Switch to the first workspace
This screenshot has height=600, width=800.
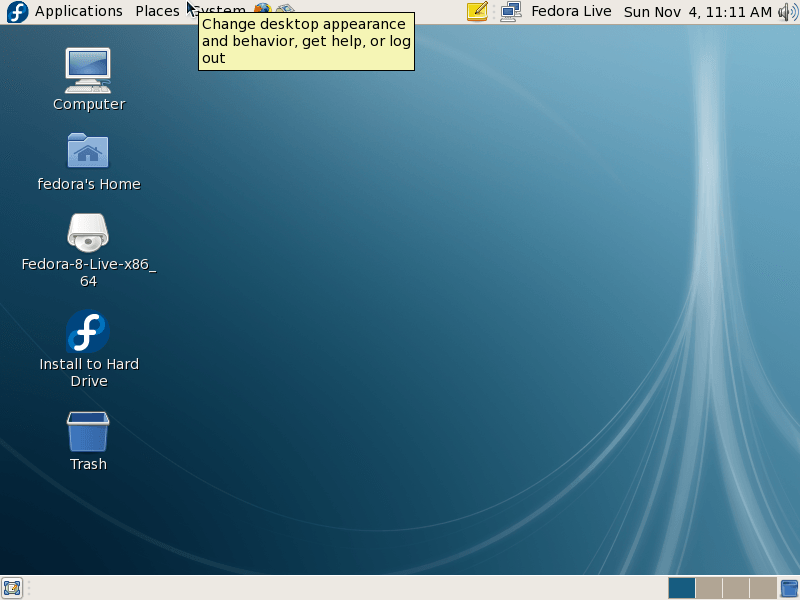(x=682, y=588)
